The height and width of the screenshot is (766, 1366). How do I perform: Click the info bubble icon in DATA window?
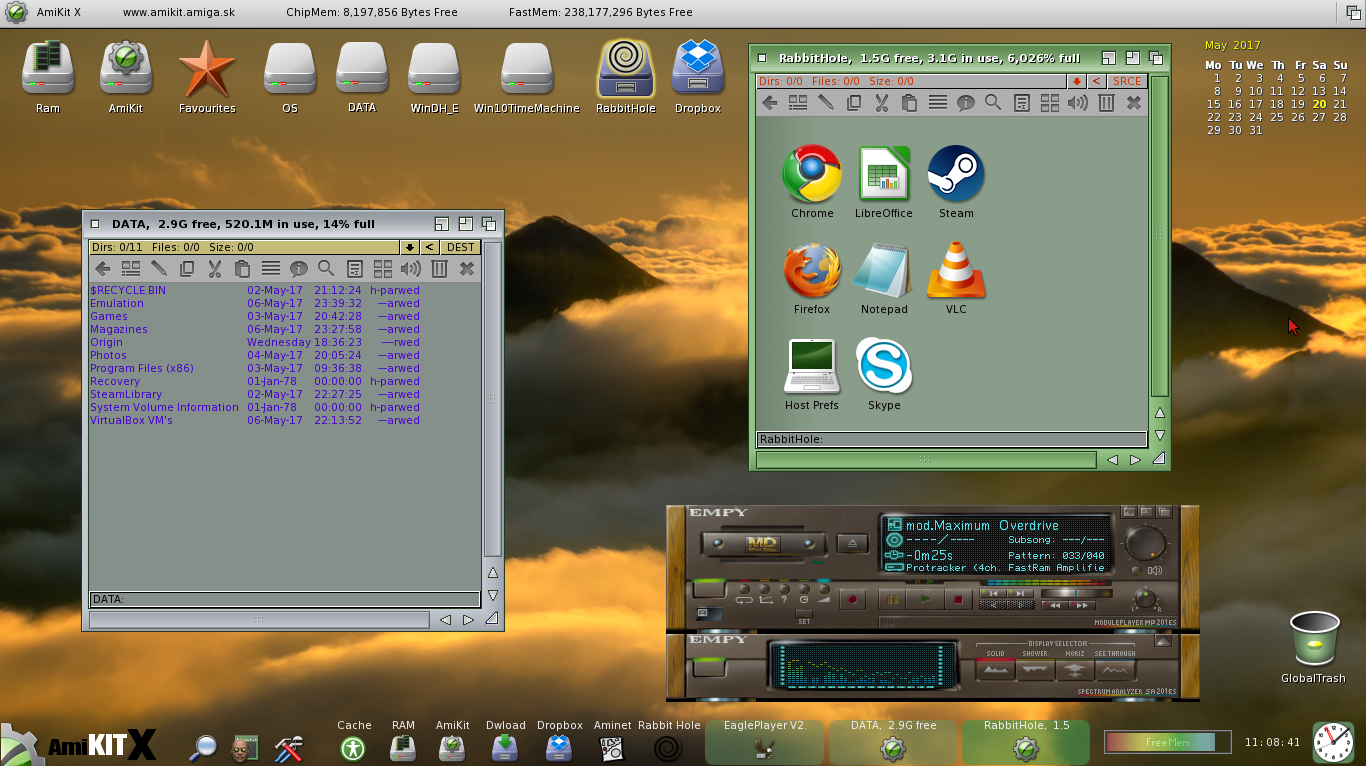(298, 268)
